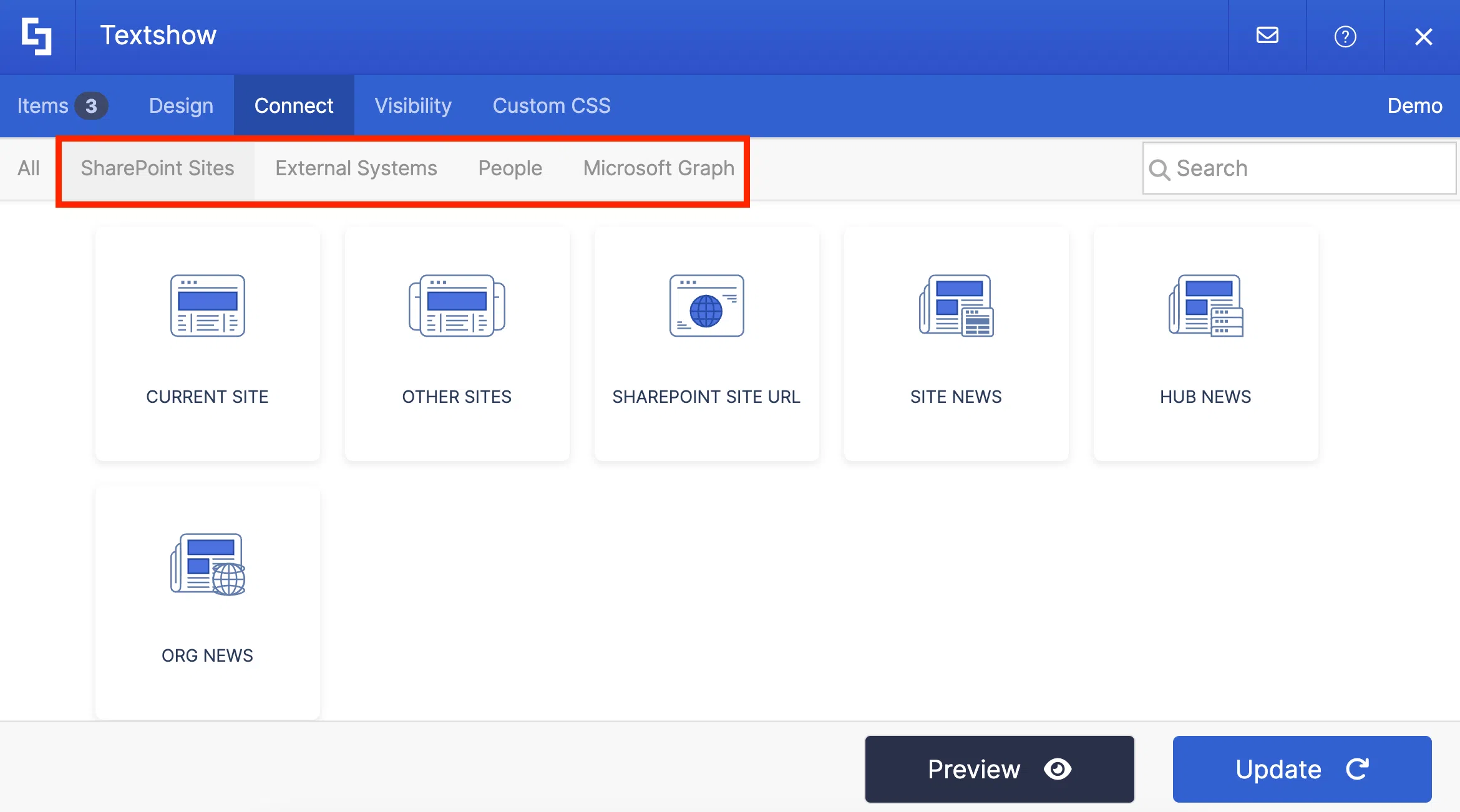Filter by External Systems category
Image resolution: width=1460 pixels, height=812 pixels.
[356, 168]
